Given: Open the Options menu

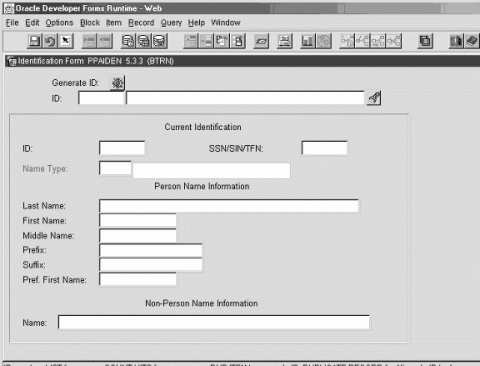Looking at the screenshot, I should pyautogui.click(x=59, y=23).
